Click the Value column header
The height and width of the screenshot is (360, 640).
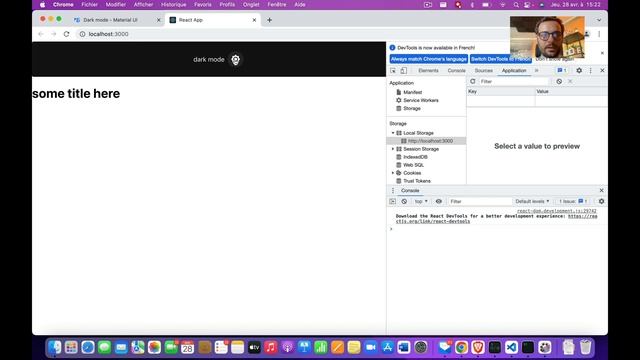click(x=571, y=91)
